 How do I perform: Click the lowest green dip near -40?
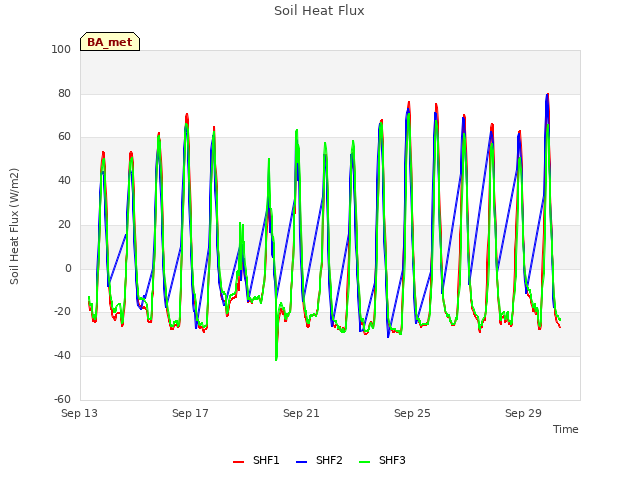(x=276, y=360)
